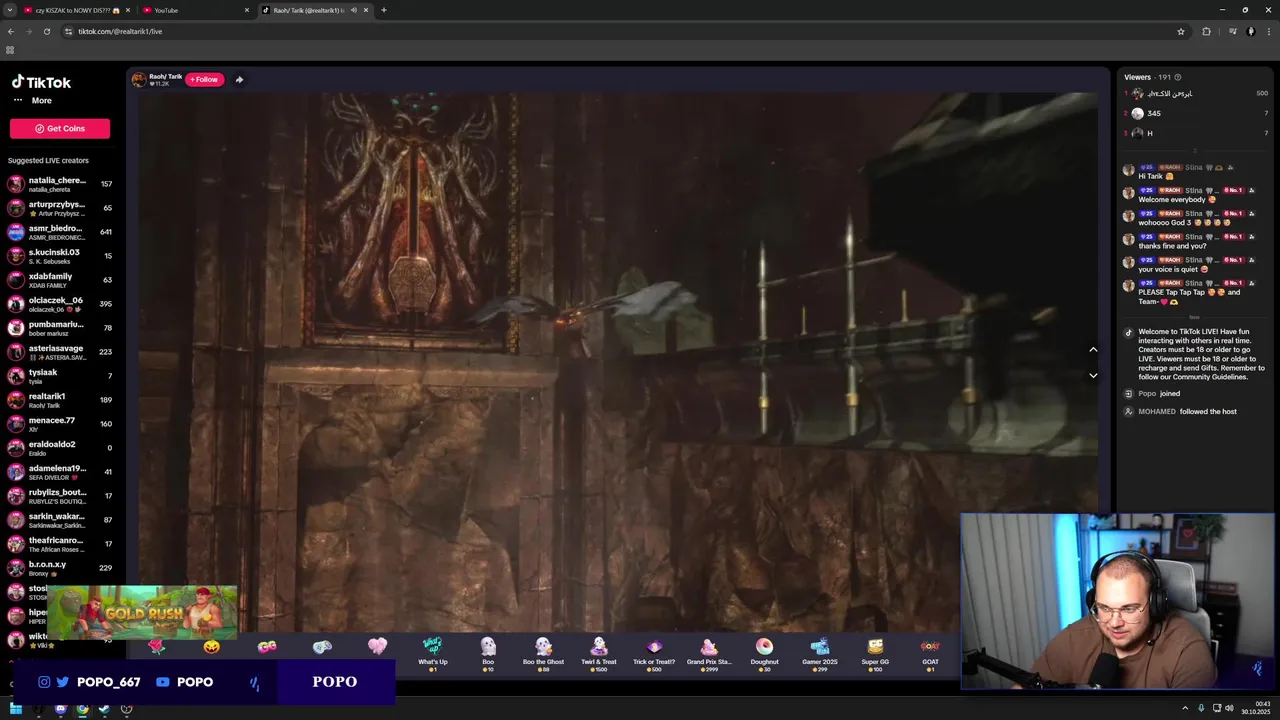The image size is (1280, 720).
Task: Follow Raoh/ Tarik with the Follow button
Action: coord(204,79)
